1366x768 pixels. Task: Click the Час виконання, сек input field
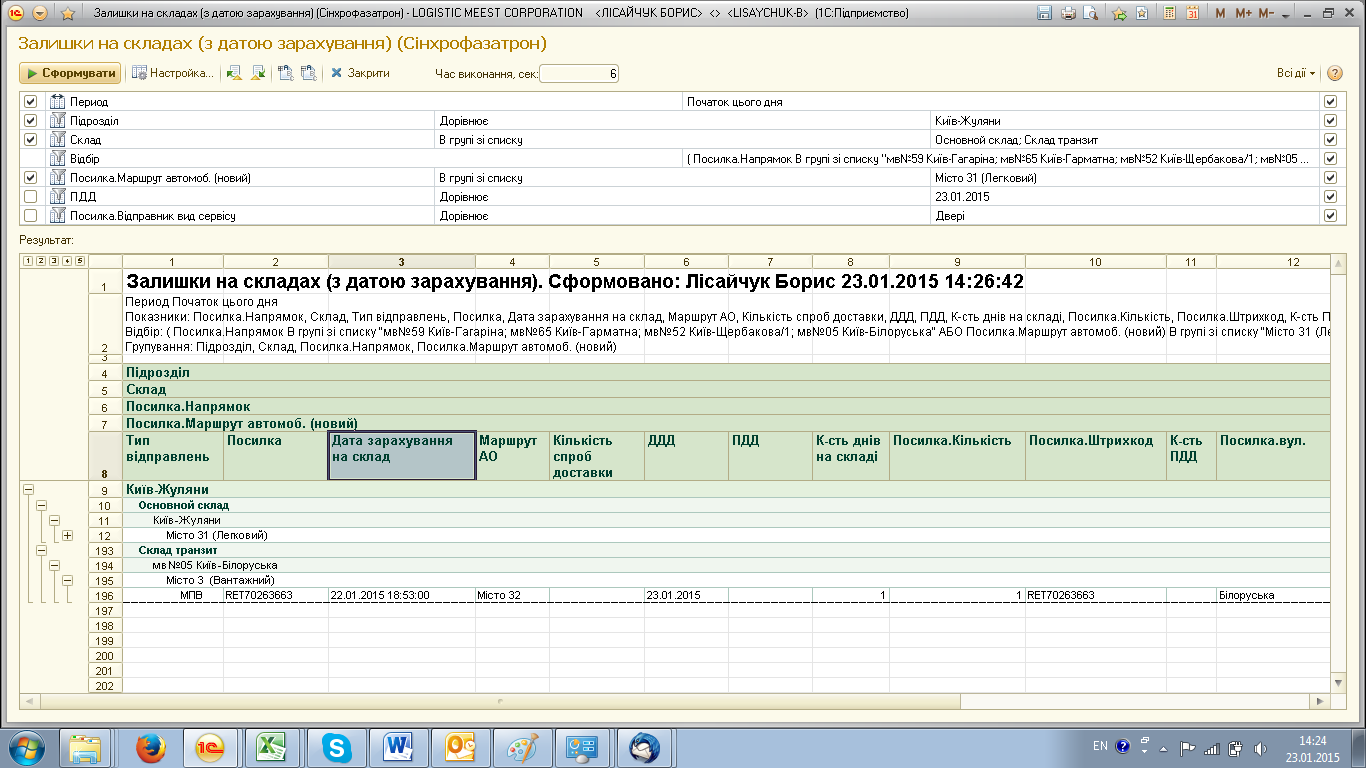[x=580, y=73]
